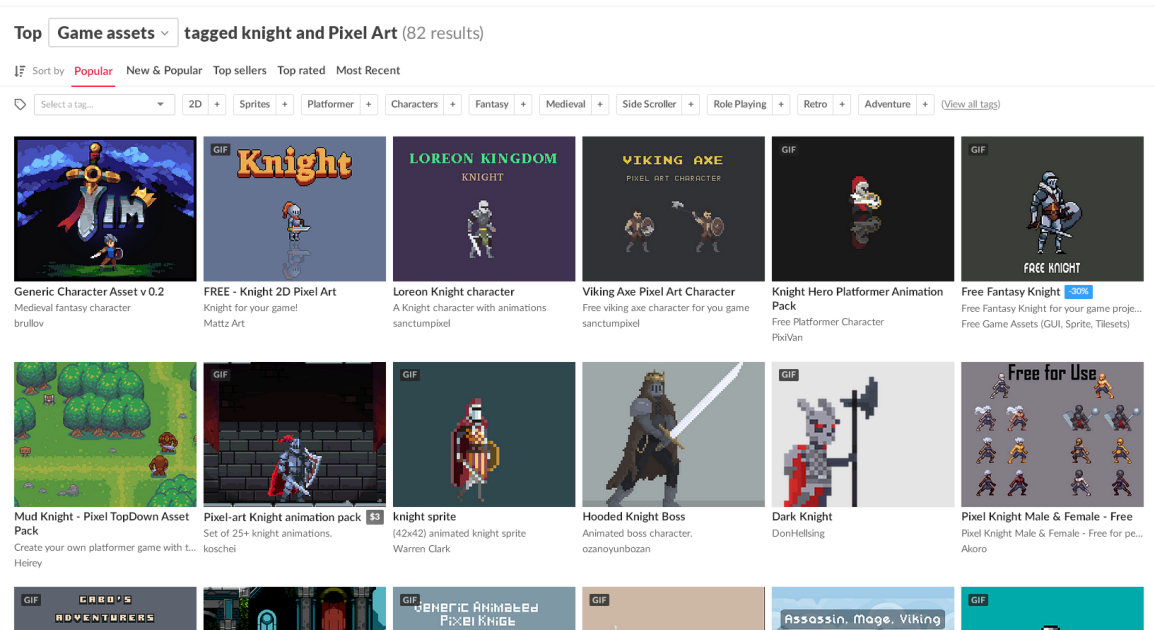Visit author PixiVan's profile
The width and height of the screenshot is (1155, 630).
(x=787, y=337)
